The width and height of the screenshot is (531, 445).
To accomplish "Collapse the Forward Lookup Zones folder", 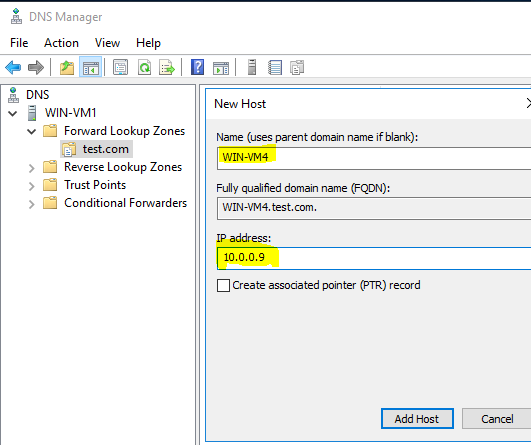I will (x=31, y=131).
